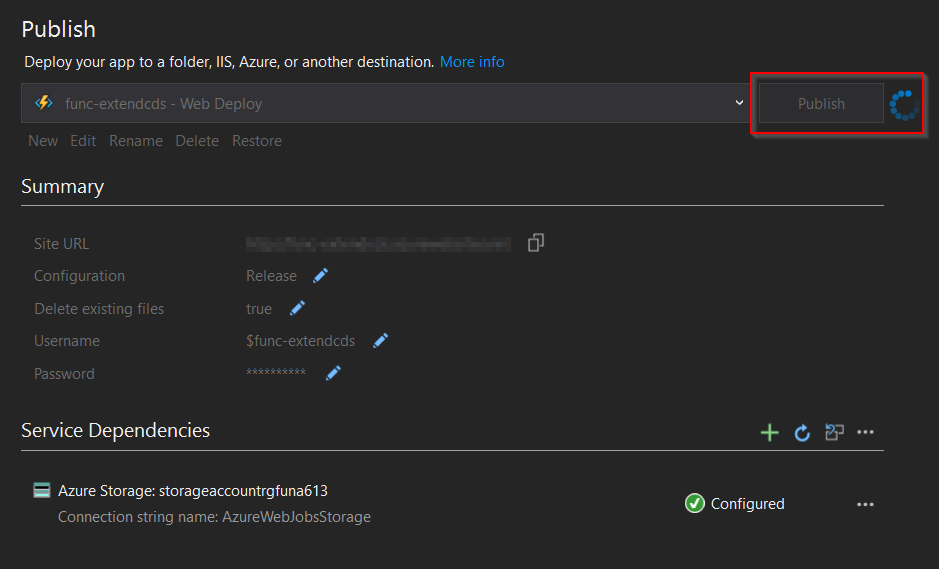The height and width of the screenshot is (569, 939).
Task: Click the Username label
Action: pos(67,341)
